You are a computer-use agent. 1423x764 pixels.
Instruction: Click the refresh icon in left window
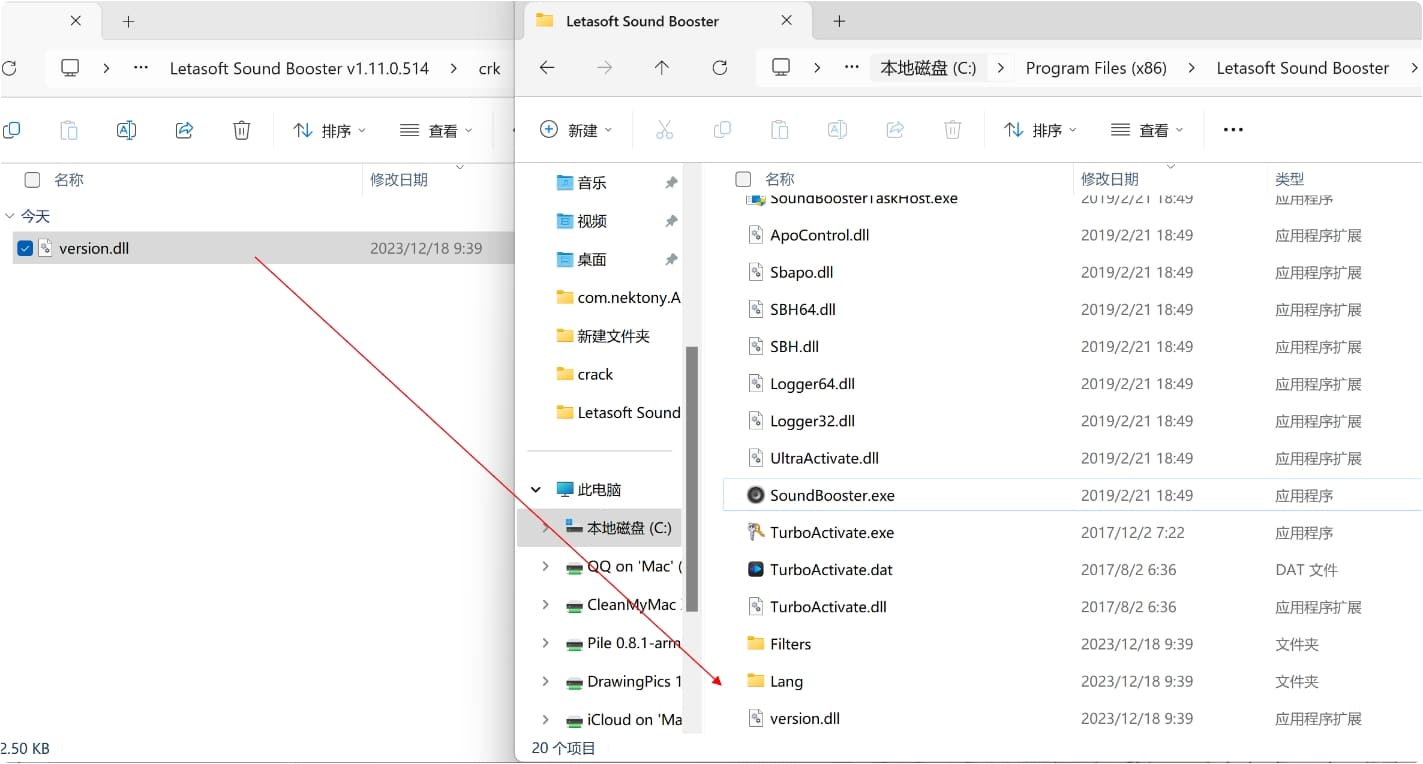(x=9, y=68)
